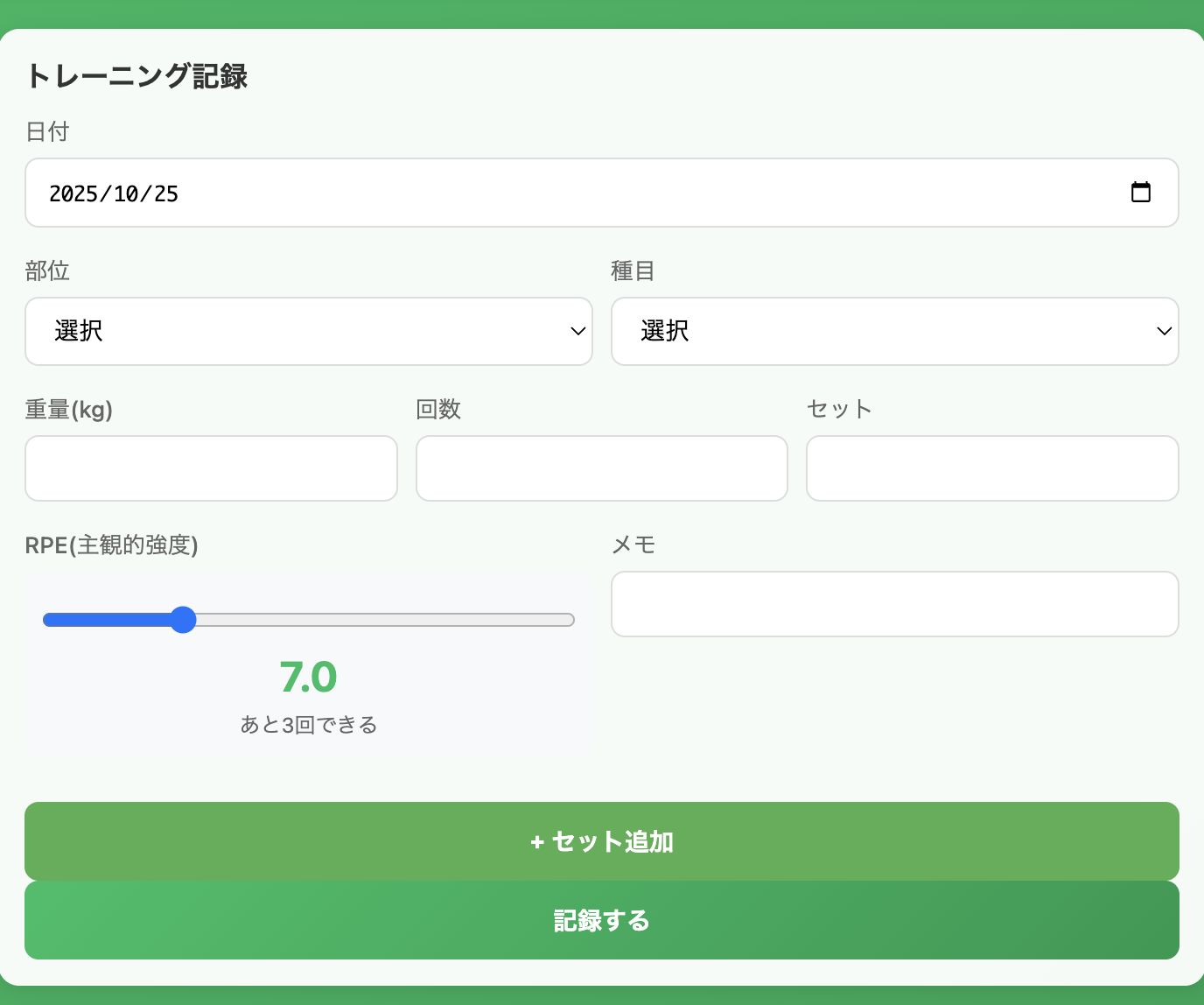The image size is (1204, 1005).
Task: Select the month segment of the date
Action: coord(126,193)
